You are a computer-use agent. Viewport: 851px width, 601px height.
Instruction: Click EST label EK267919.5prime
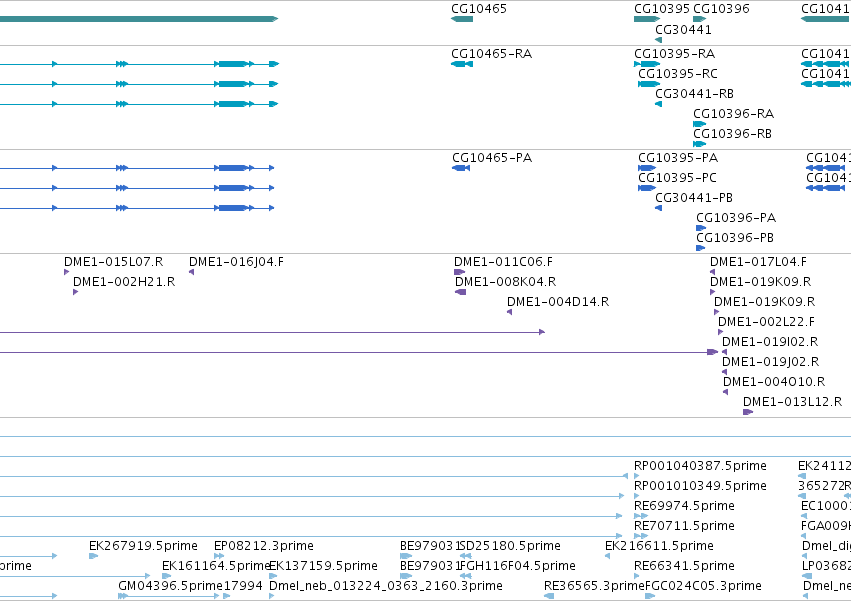pos(143,546)
